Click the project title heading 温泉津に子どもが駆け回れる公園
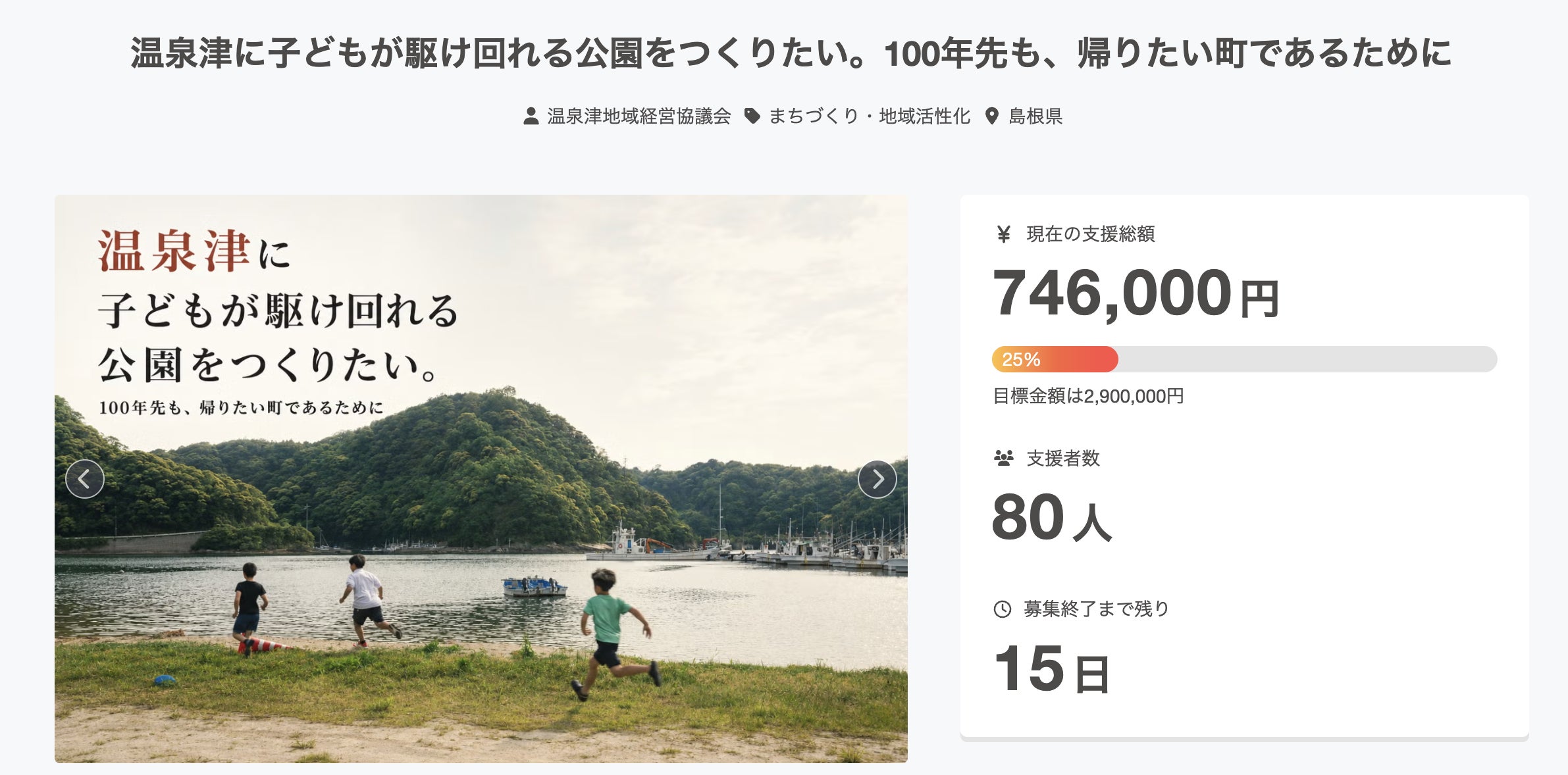 [x=791, y=53]
